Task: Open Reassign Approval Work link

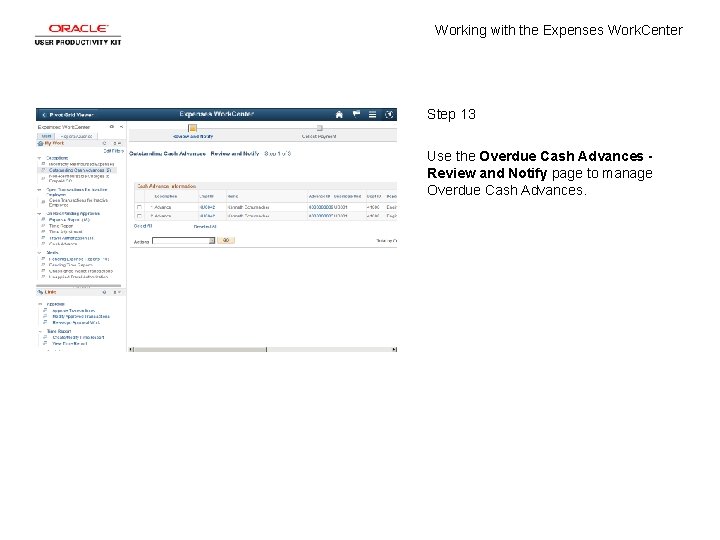Action: click(x=76, y=323)
